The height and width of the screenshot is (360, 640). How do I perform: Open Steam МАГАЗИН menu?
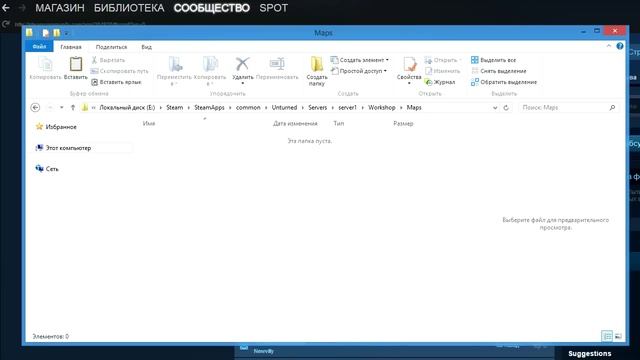[60, 8]
